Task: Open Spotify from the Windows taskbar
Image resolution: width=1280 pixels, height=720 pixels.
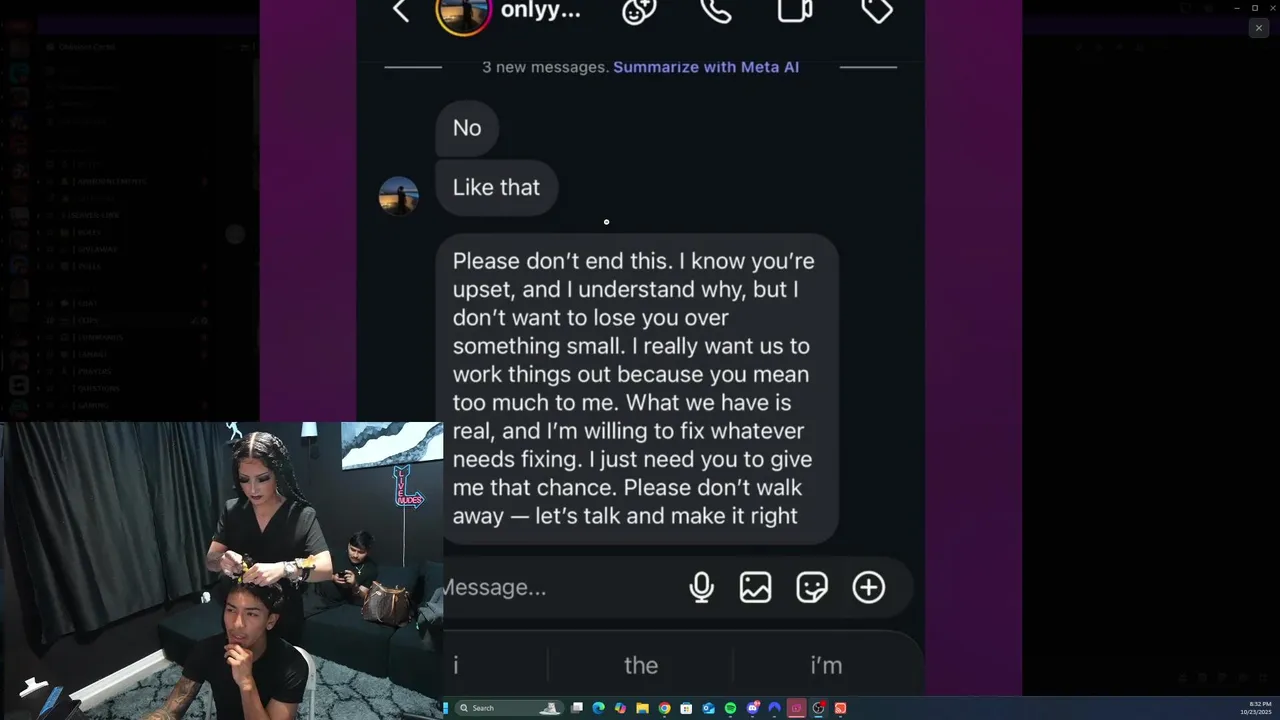Action: 730,708
